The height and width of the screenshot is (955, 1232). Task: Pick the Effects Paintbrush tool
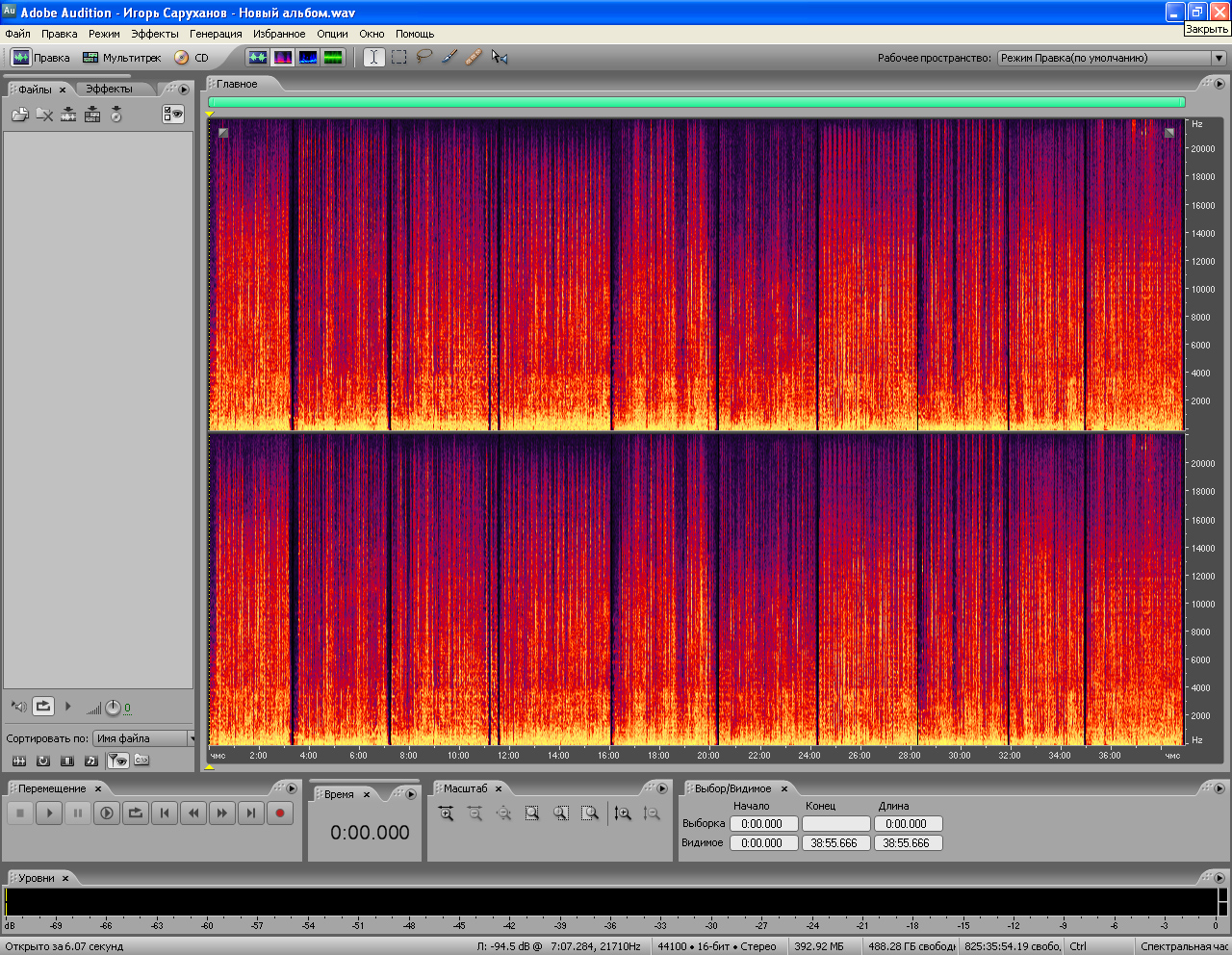pos(449,58)
